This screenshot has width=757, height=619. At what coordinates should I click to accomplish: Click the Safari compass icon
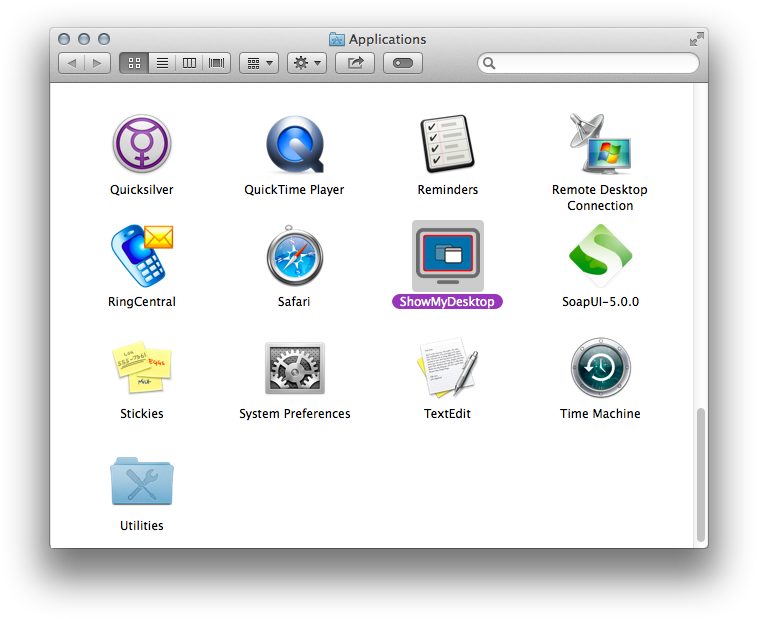tap(294, 255)
